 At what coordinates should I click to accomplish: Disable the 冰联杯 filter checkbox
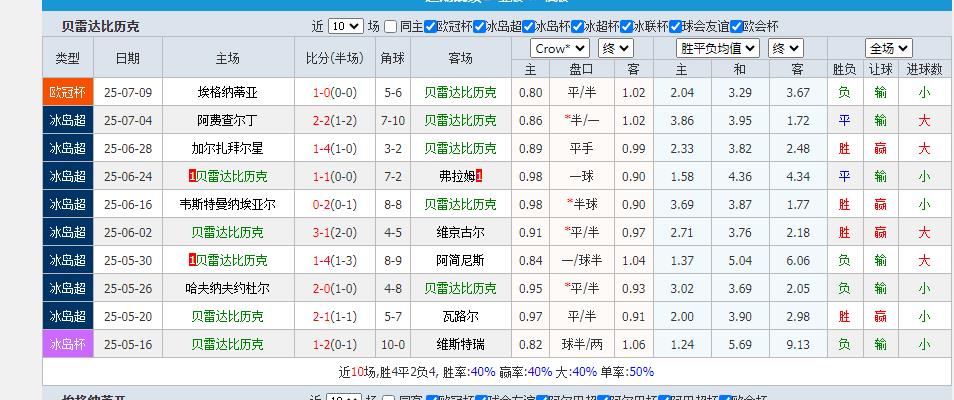[627, 27]
